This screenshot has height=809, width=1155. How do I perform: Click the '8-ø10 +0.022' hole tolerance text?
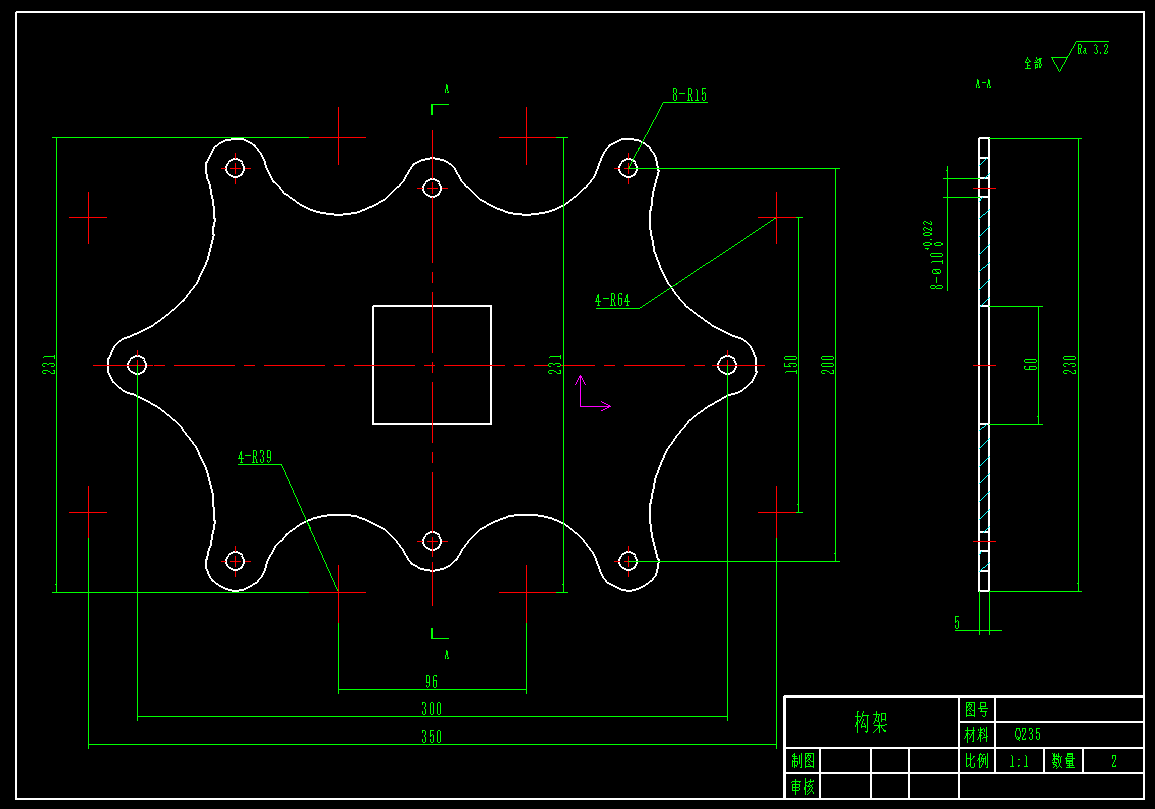click(x=933, y=255)
